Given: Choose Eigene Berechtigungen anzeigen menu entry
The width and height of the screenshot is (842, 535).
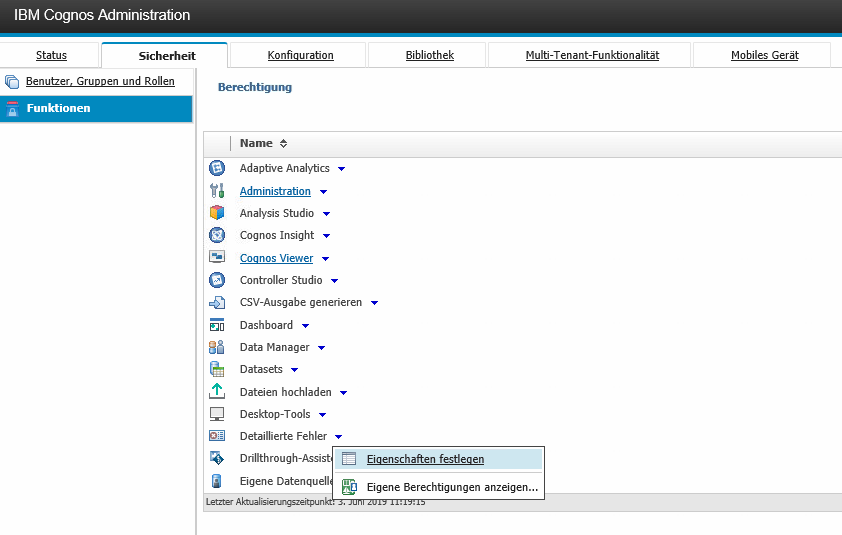Looking at the screenshot, I should 452,487.
